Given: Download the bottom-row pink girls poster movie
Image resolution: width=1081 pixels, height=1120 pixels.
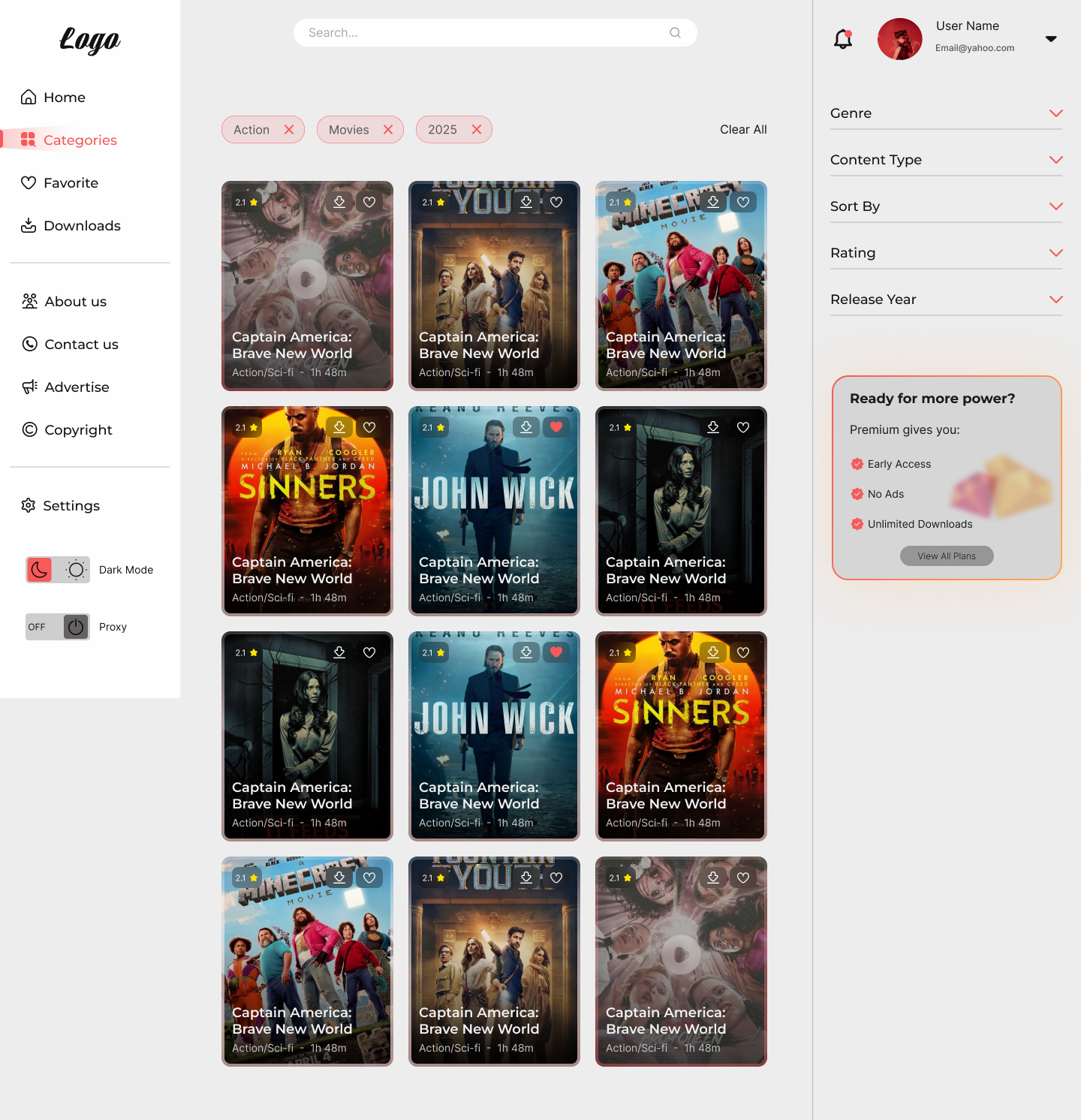Looking at the screenshot, I should pos(713,878).
